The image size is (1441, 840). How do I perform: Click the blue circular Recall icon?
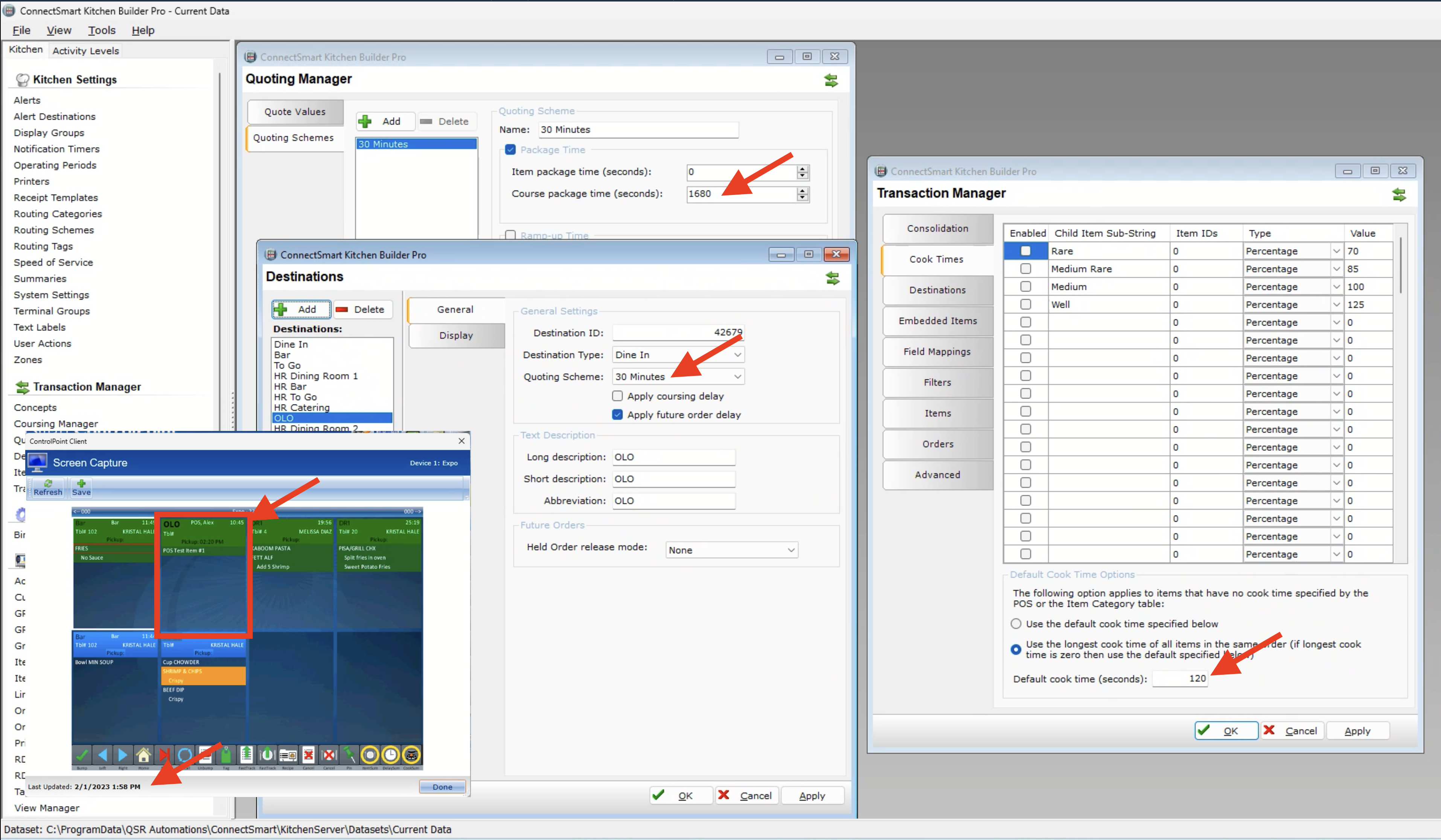point(185,755)
